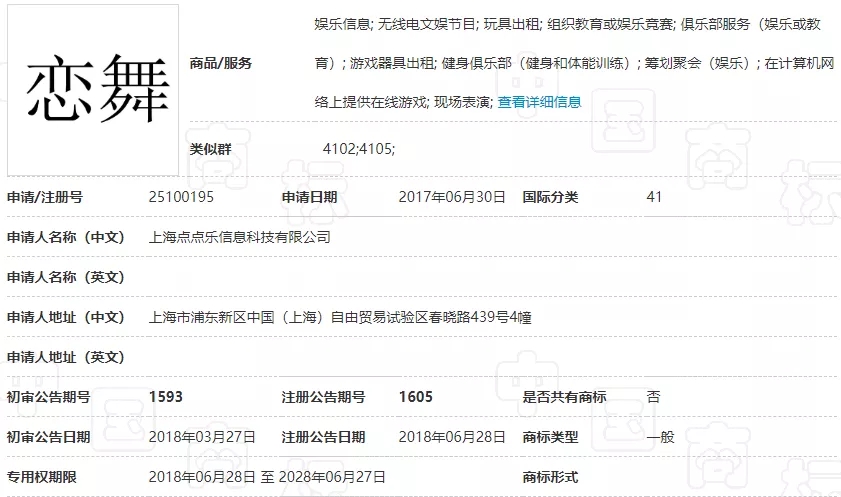Click the 初审公告日期 value 2018年03月27日
Viewport: 841px width, 497px height.
202,437
